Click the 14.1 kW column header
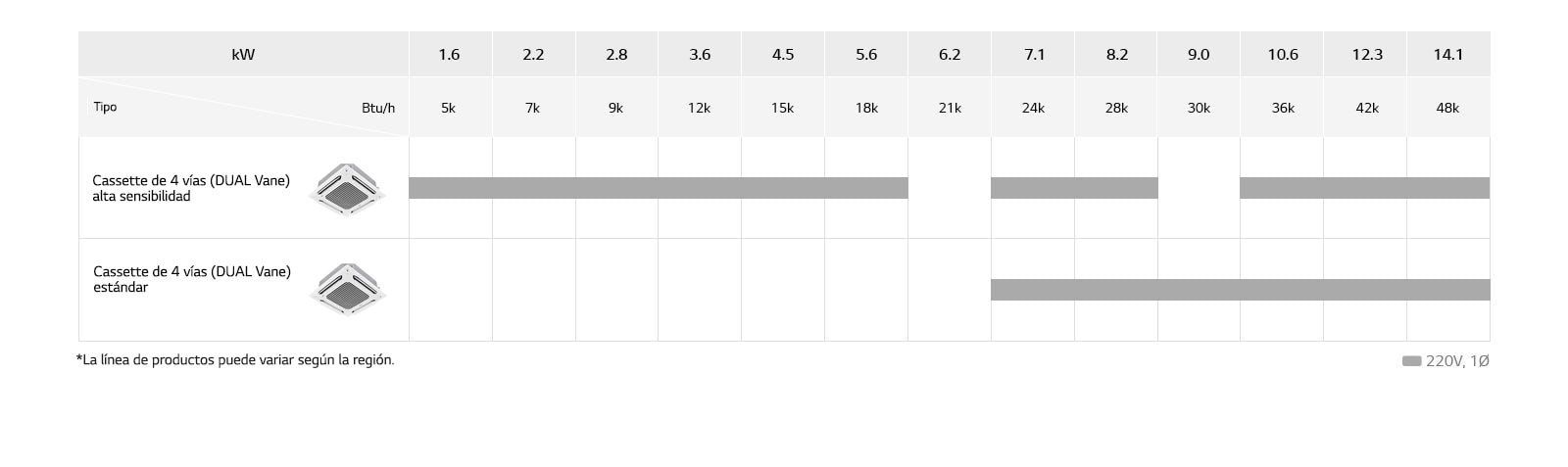This screenshot has height=467, width=1568. pyautogui.click(x=1447, y=55)
